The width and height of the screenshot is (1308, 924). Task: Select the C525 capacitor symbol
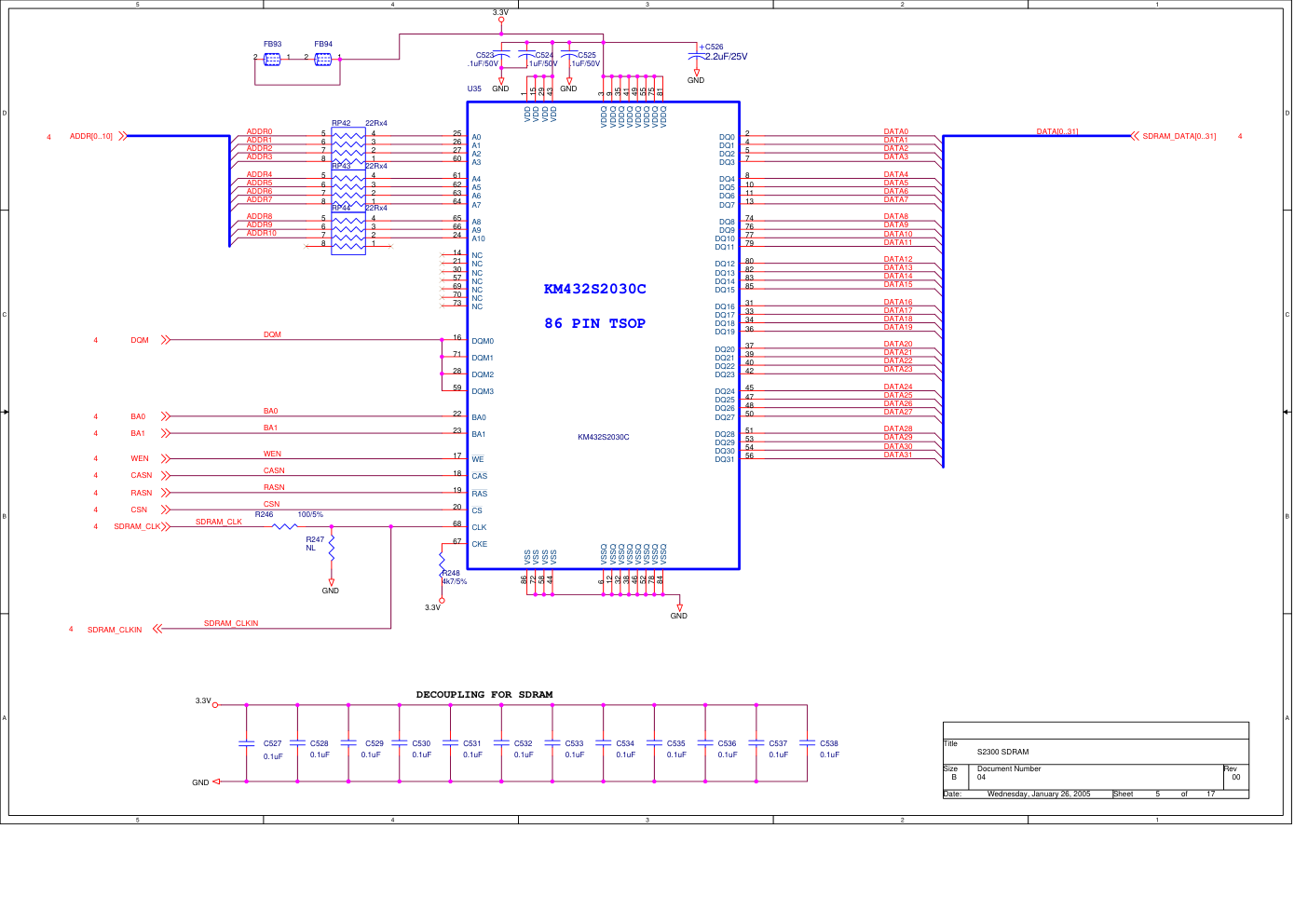569,54
